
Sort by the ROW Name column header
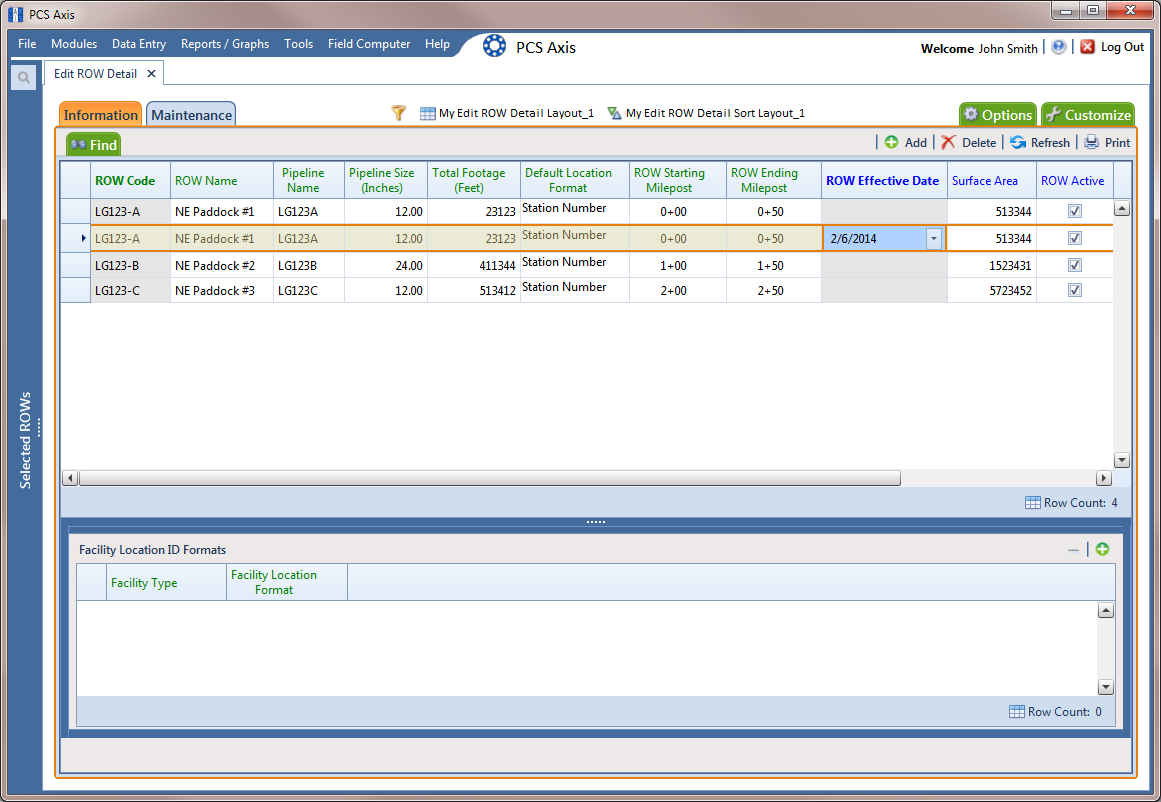click(x=221, y=181)
